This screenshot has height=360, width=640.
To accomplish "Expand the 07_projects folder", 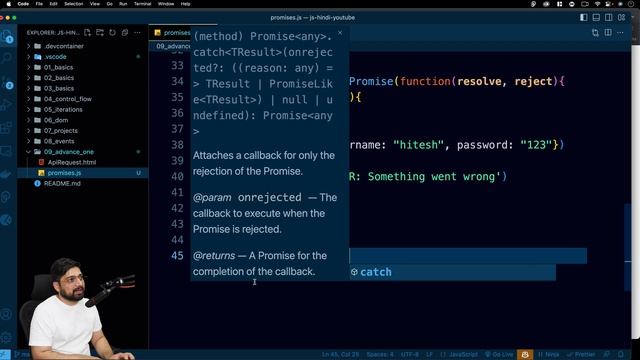I will (83, 131).
